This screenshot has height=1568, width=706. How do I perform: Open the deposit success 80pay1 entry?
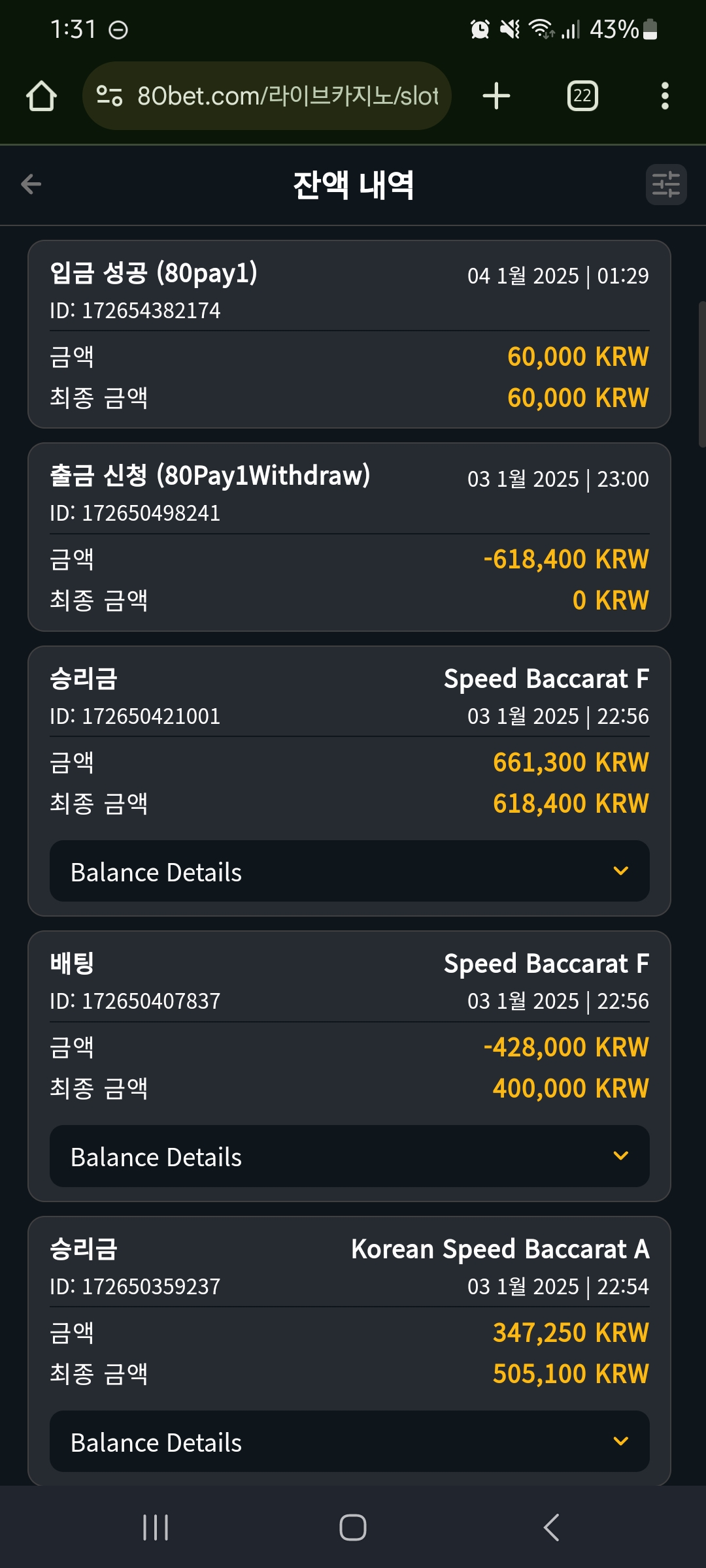(x=350, y=335)
